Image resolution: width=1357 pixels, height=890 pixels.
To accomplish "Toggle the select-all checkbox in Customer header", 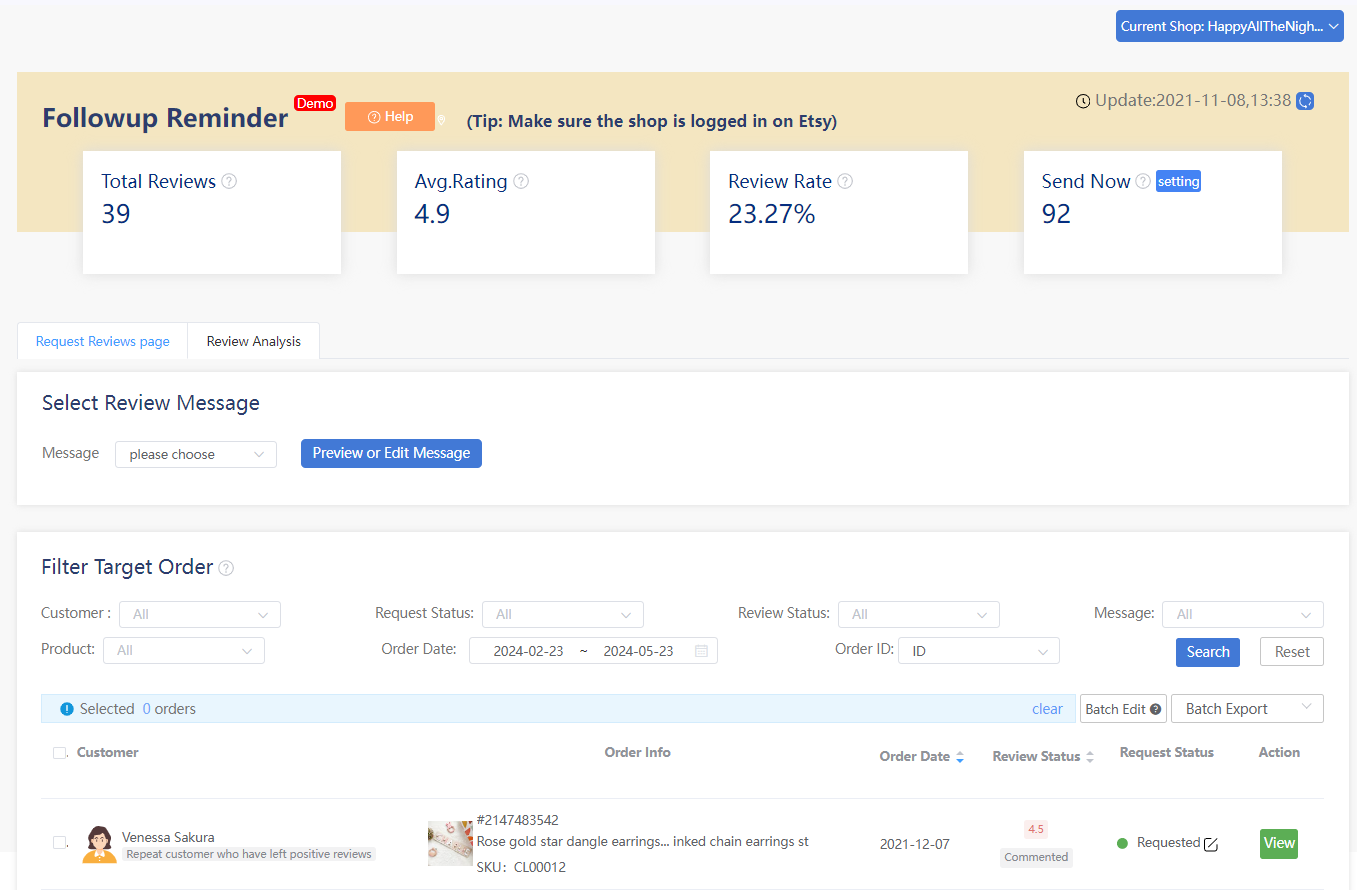I will pyautogui.click(x=59, y=753).
